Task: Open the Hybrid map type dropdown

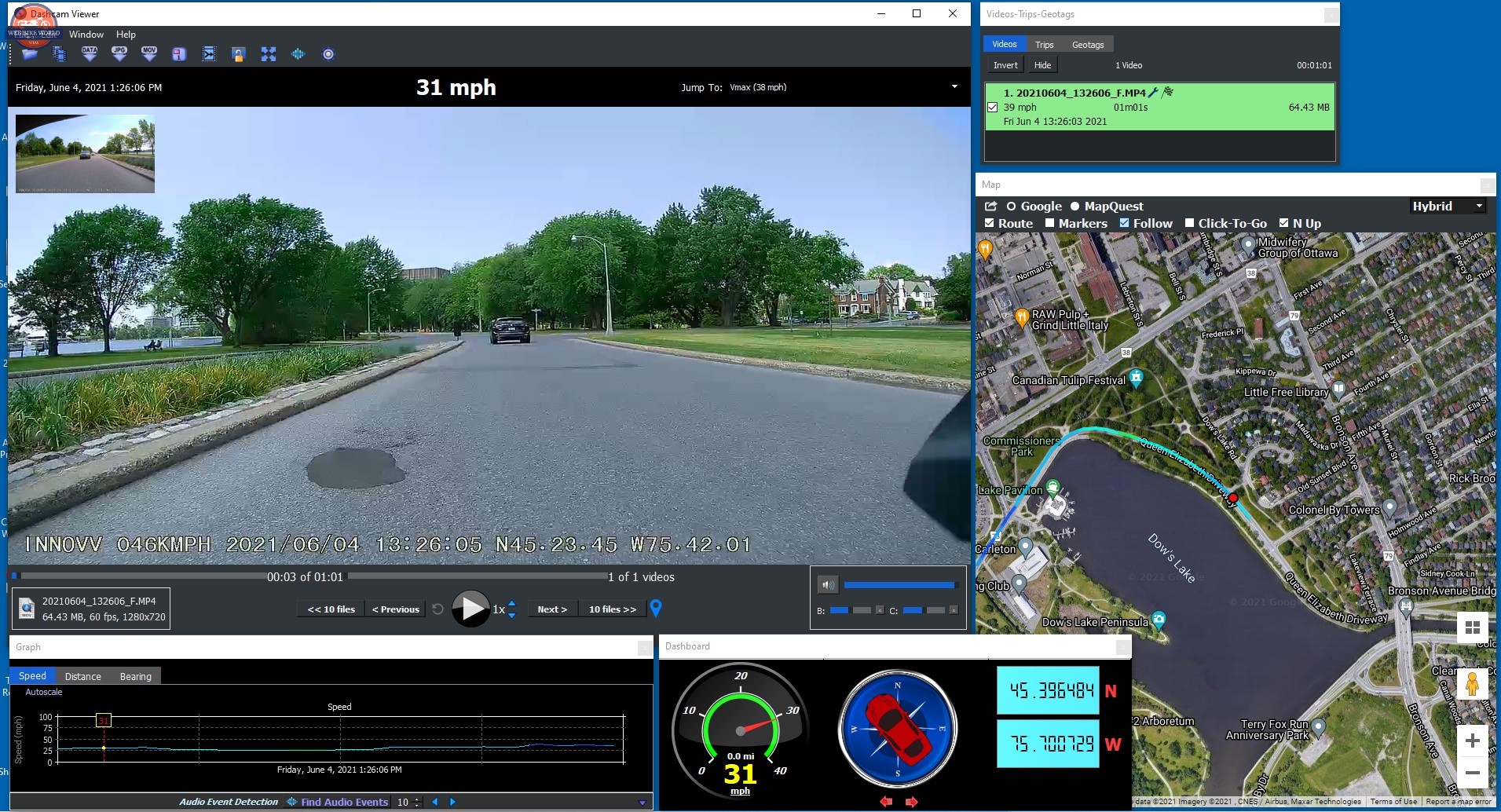Action: pyautogui.click(x=1448, y=206)
